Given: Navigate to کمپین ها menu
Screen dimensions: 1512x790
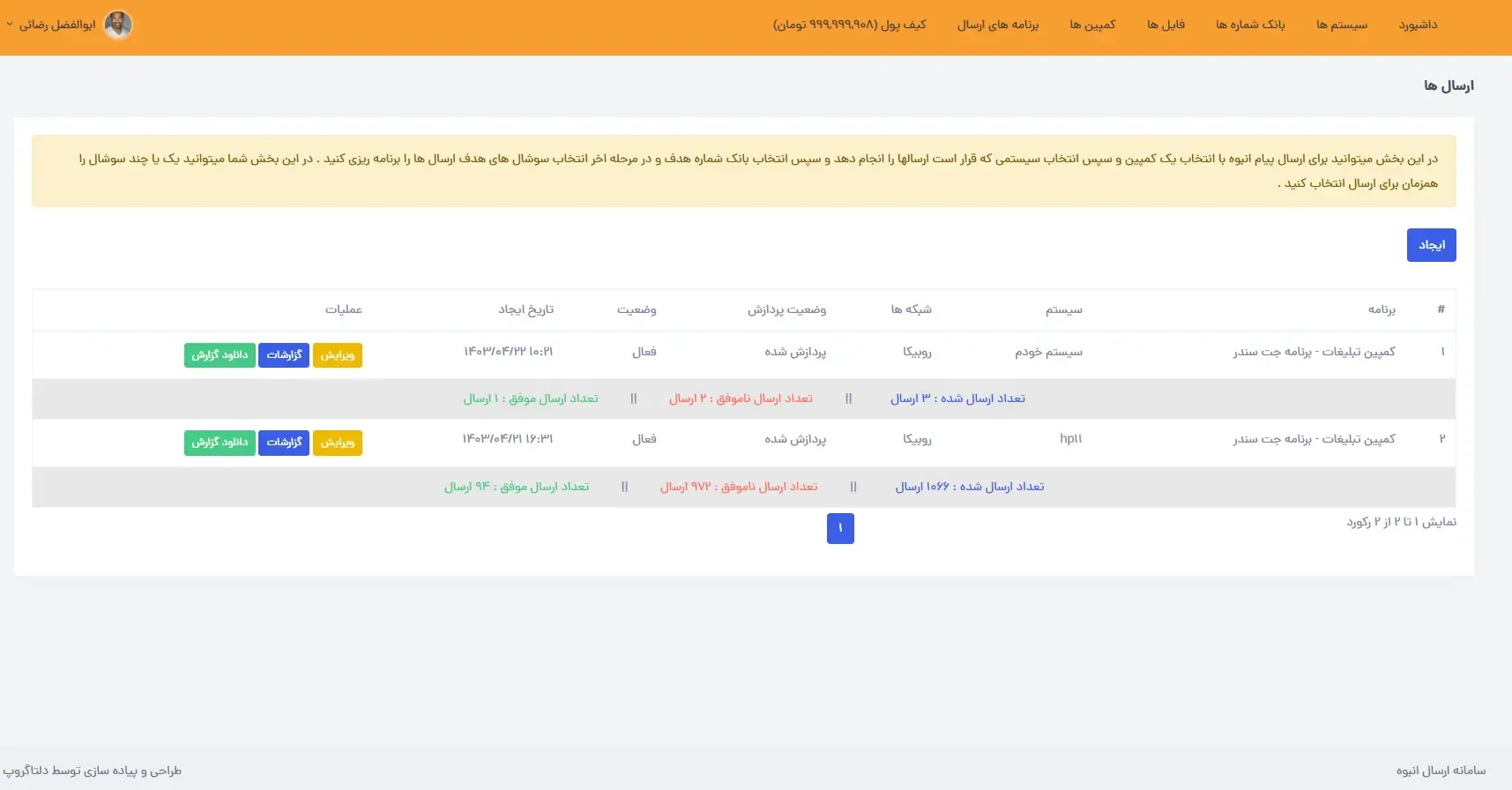Looking at the screenshot, I should [1092, 25].
